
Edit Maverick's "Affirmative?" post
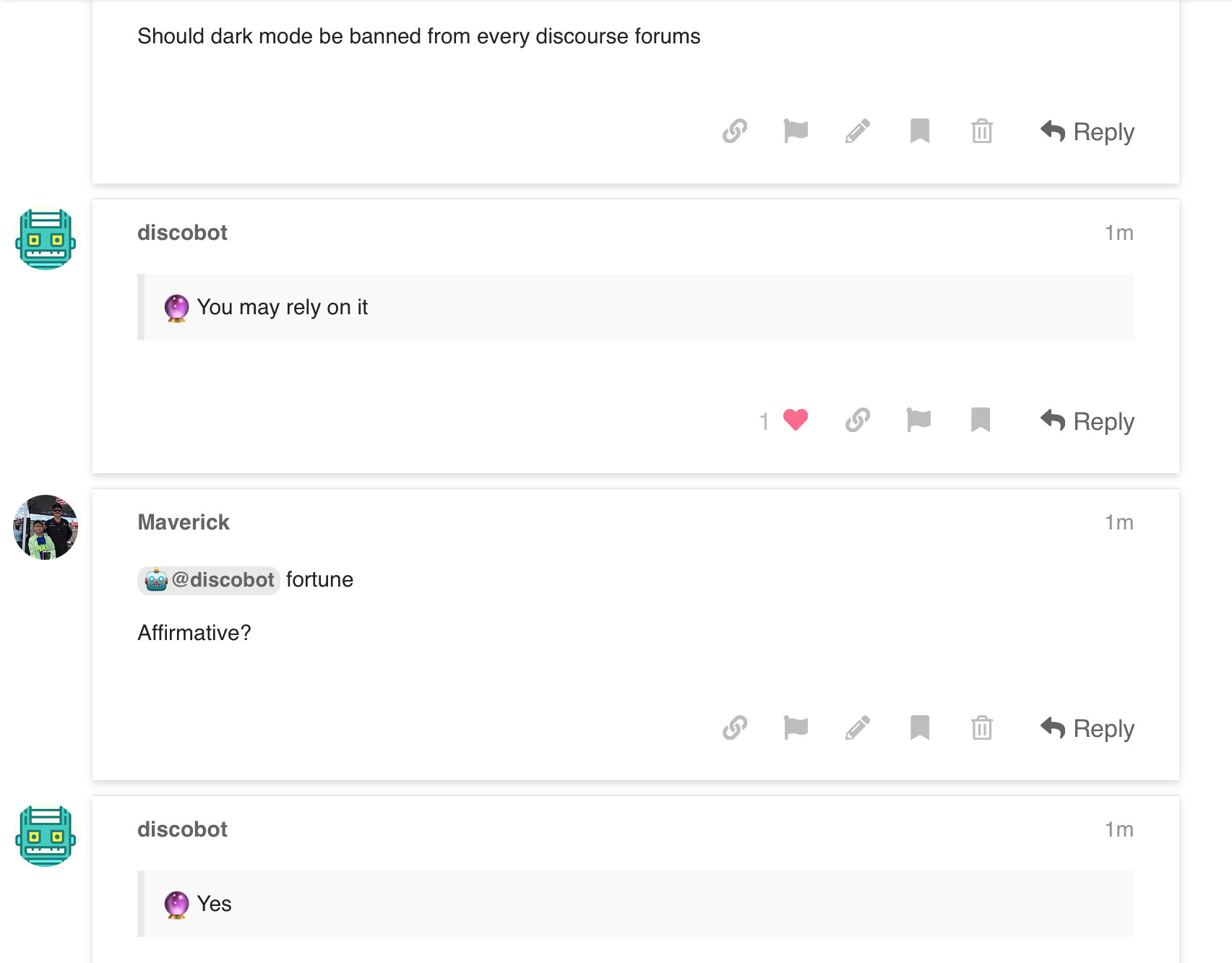point(858,727)
